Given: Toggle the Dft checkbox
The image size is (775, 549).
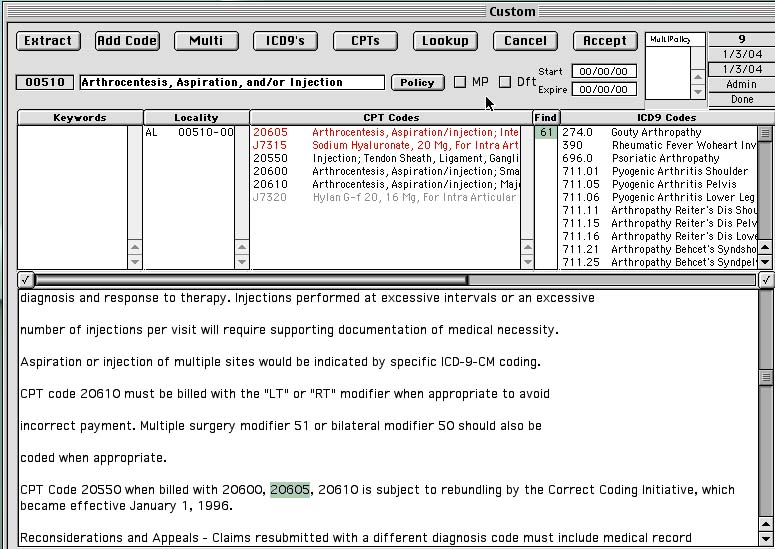Looking at the screenshot, I should [505, 82].
